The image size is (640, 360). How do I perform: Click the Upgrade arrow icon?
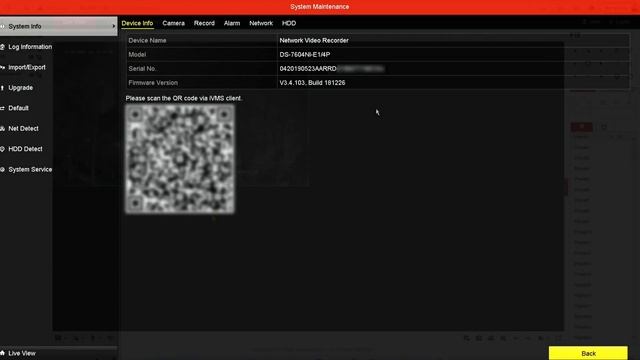[2, 88]
